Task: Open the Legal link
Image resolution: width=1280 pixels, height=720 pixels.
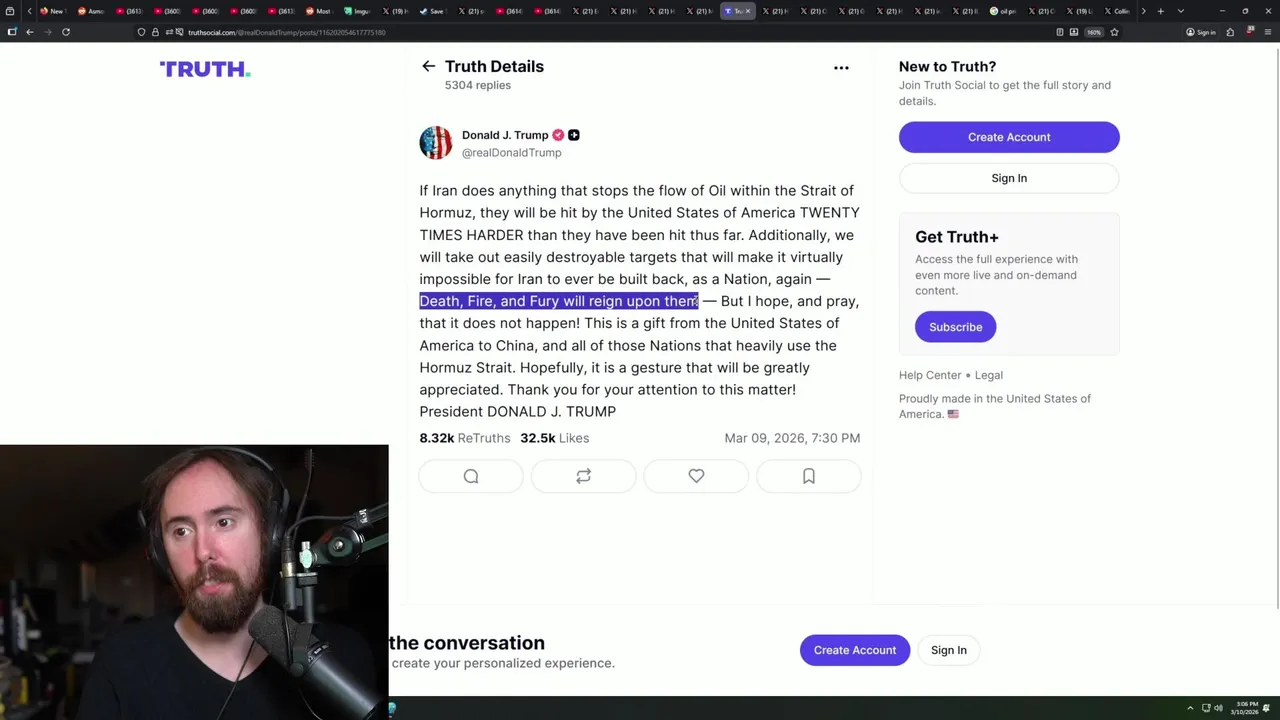Action: [989, 375]
